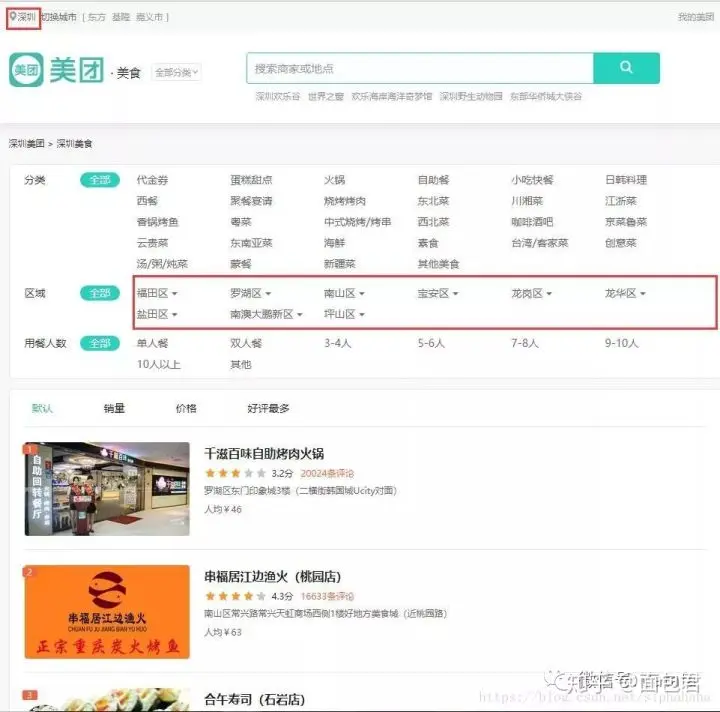
Task: Select 全部 in the 用餐人数 row
Action: [x=100, y=343]
